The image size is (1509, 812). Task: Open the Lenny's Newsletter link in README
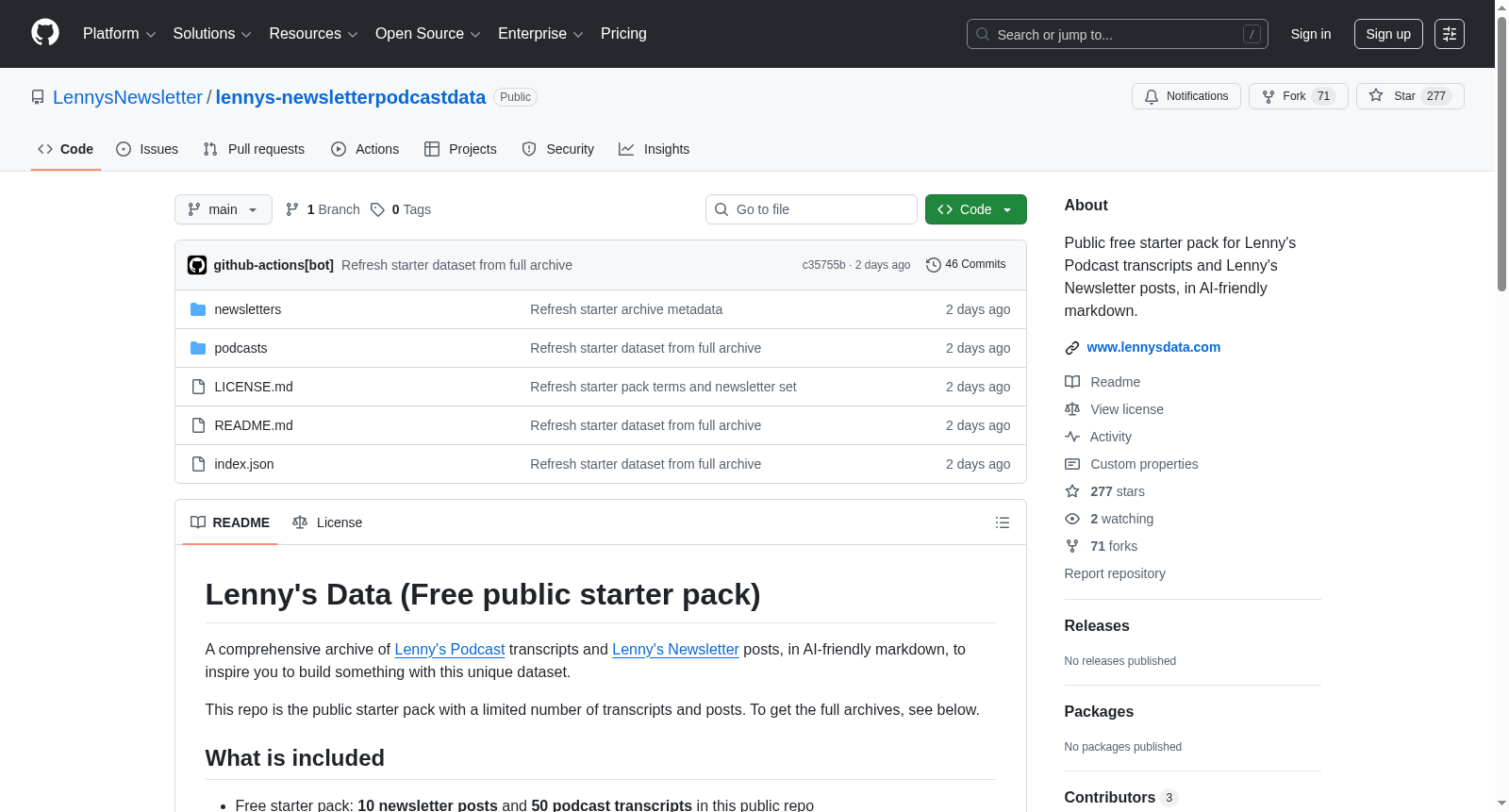click(675, 649)
